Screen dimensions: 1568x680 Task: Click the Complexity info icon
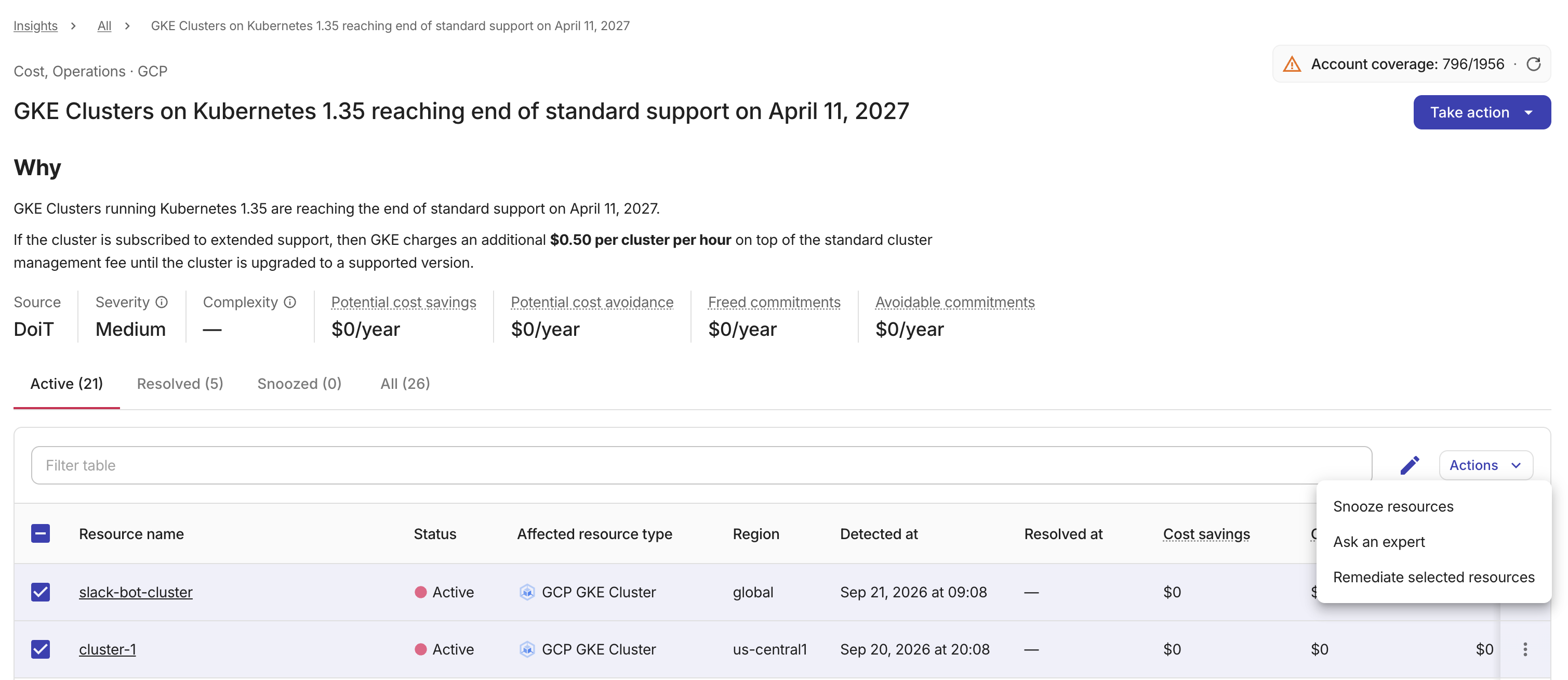[x=290, y=302]
